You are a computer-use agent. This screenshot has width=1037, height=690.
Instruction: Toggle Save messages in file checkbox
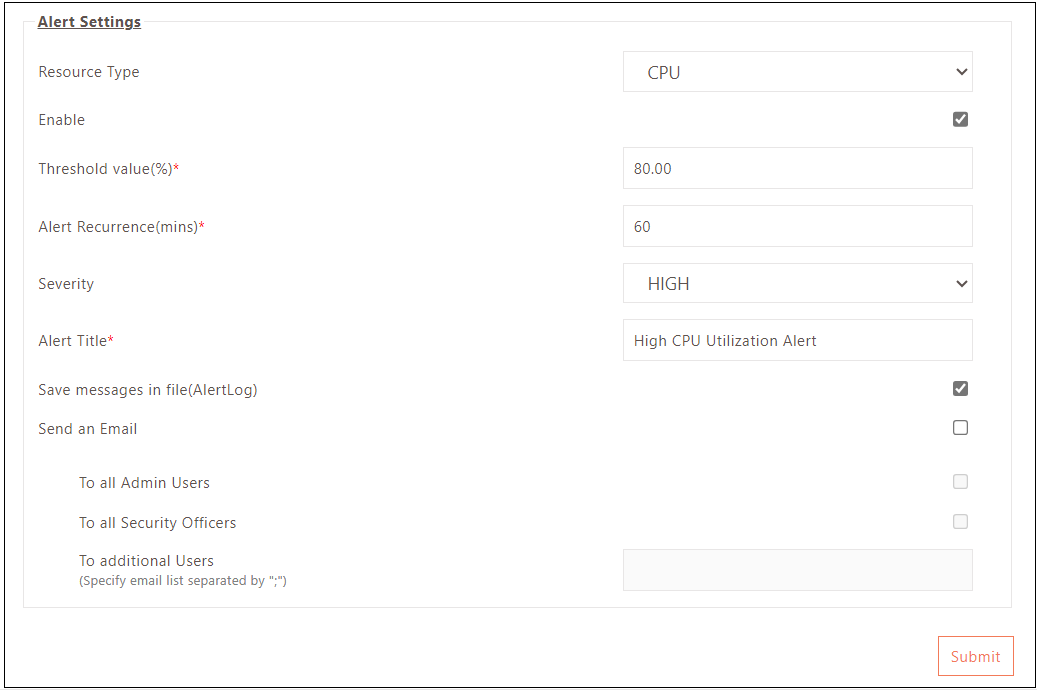point(960,389)
